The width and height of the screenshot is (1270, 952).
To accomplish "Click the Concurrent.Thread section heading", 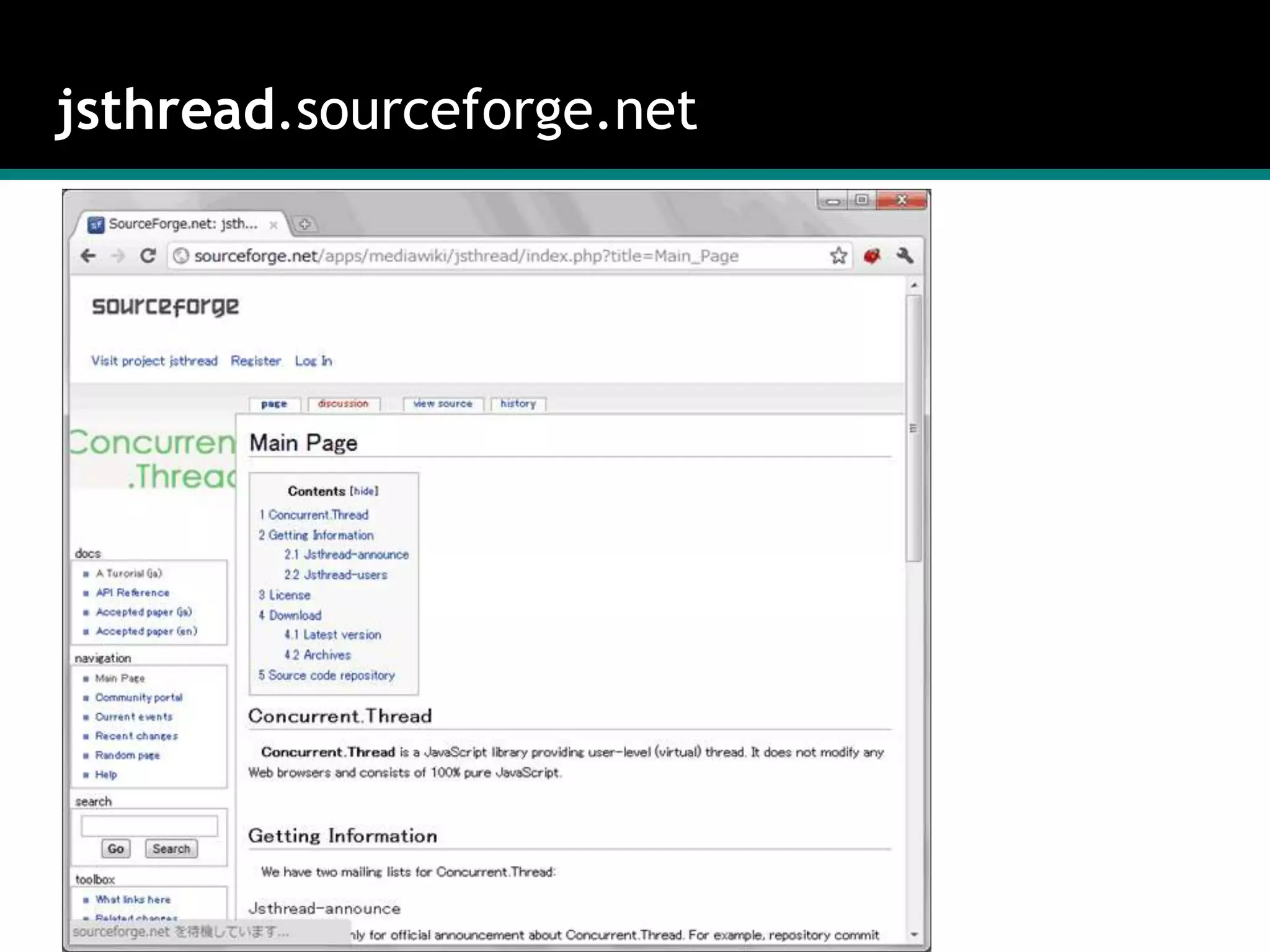I will pos(340,716).
